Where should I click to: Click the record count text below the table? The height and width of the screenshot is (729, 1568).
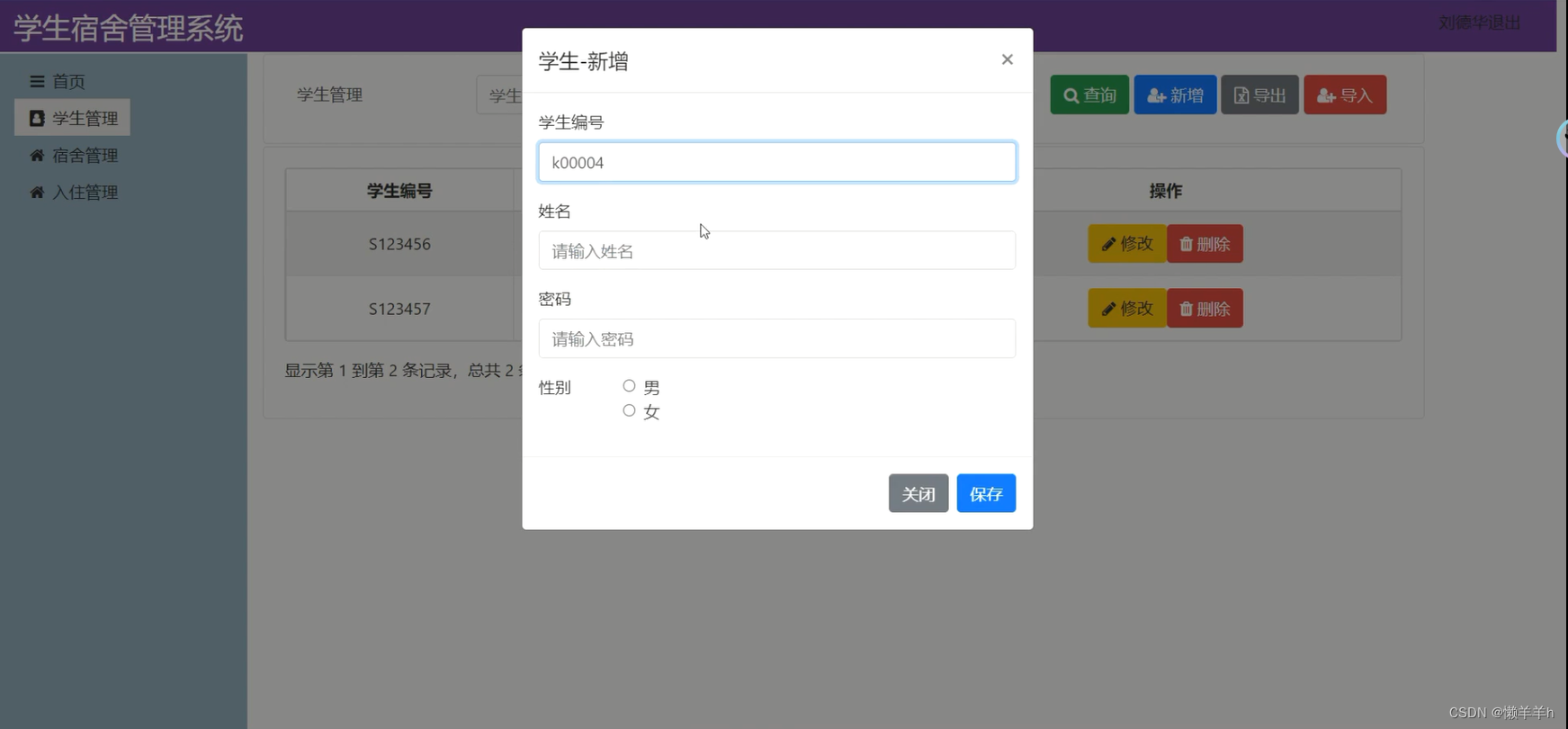[405, 370]
